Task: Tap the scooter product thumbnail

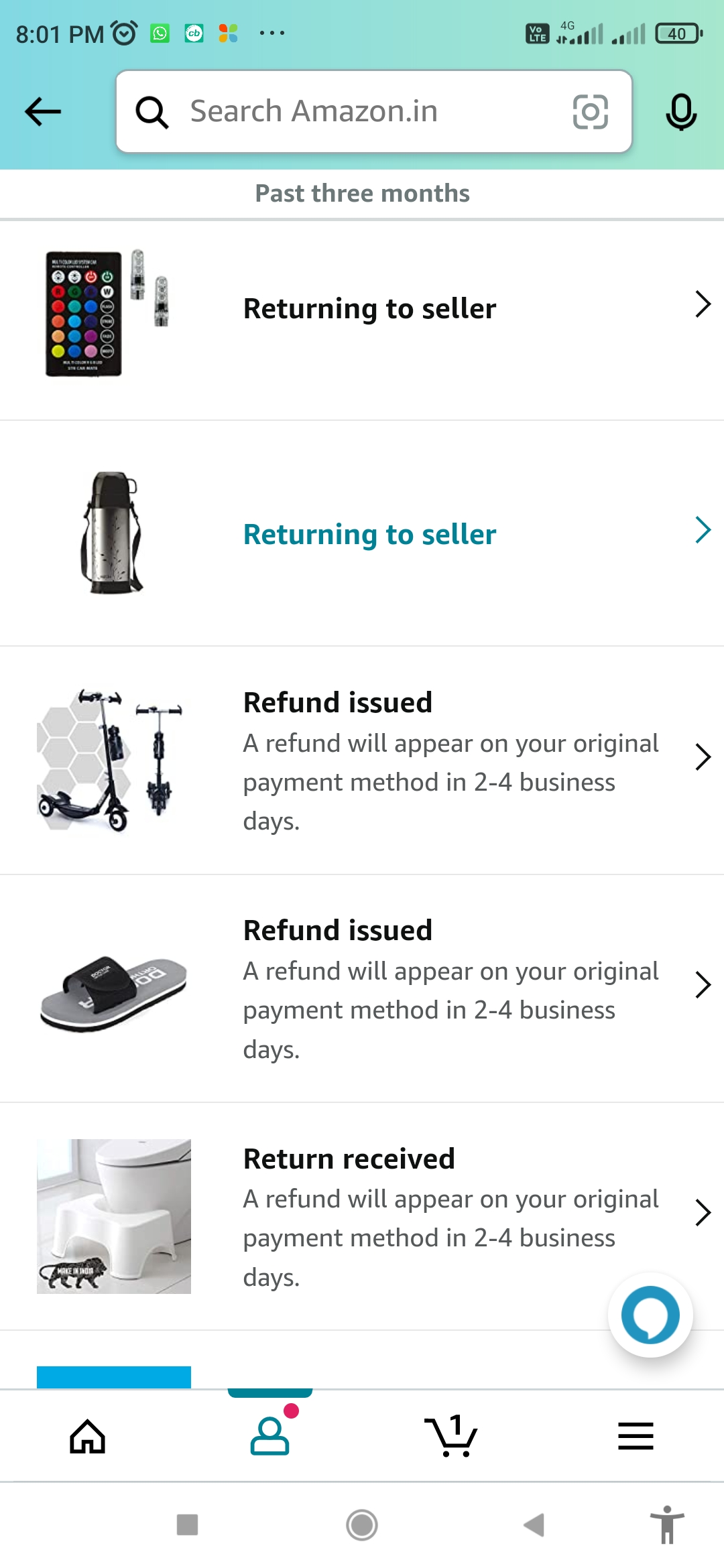Action: click(x=111, y=761)
